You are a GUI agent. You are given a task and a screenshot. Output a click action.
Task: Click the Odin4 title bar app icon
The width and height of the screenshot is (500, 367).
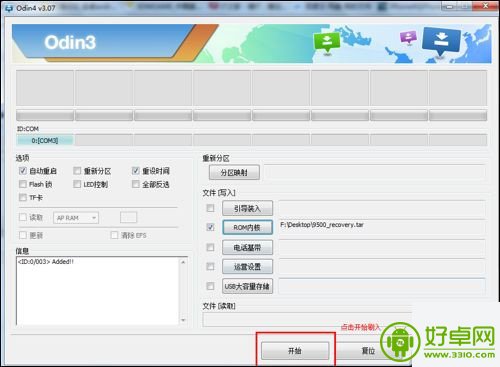point(9,8)
